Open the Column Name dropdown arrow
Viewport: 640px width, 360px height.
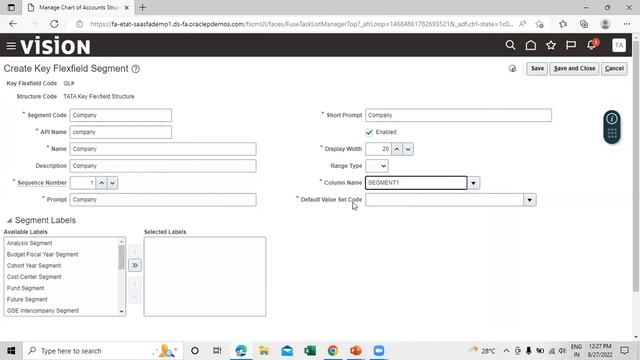(x=473, y=183)
